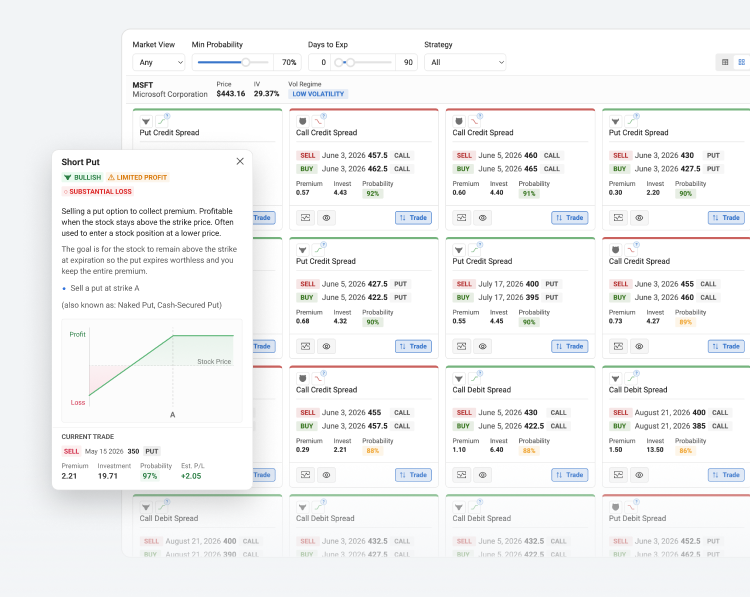
Task: Trade the June 5 430/422.5 Call Debit Spread
Action: coord(570,475)
